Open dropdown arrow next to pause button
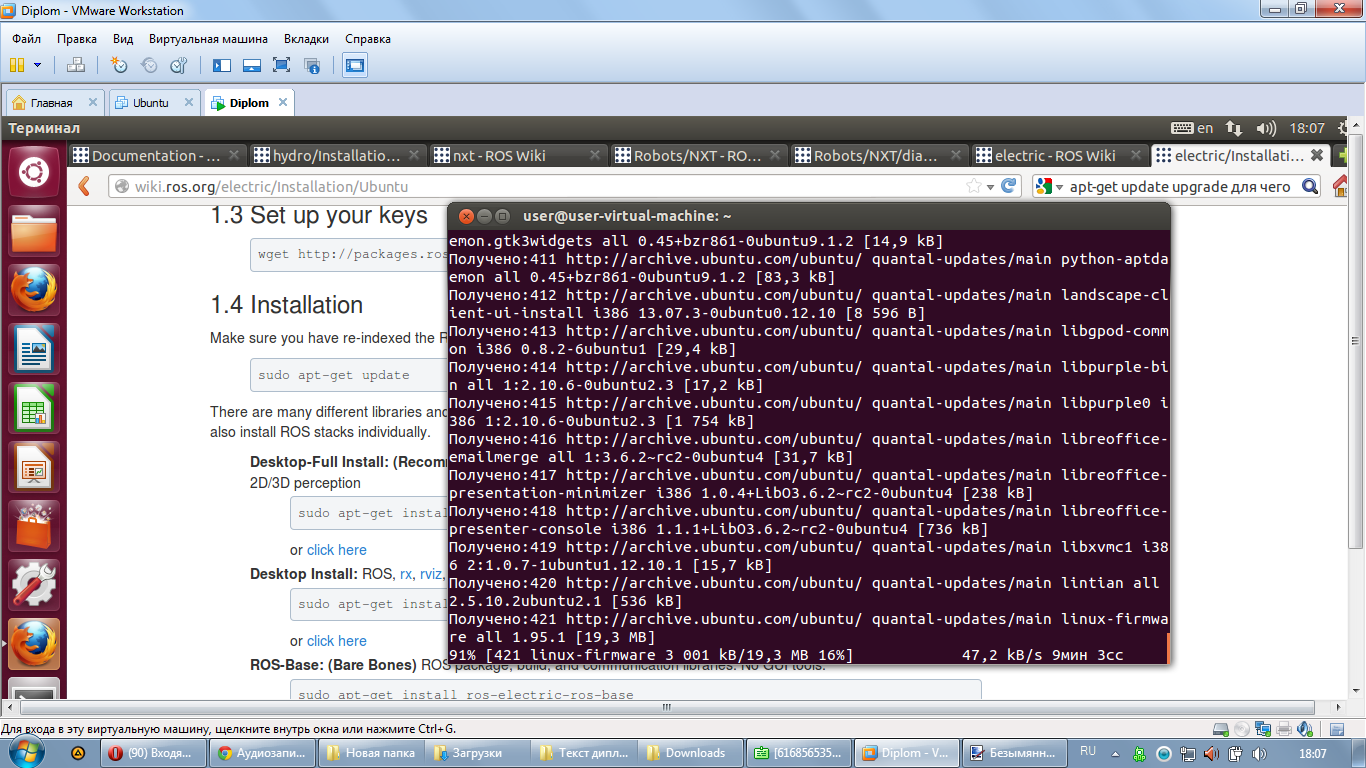Viewport: 1366px width, 768px height. pos(38,65)
